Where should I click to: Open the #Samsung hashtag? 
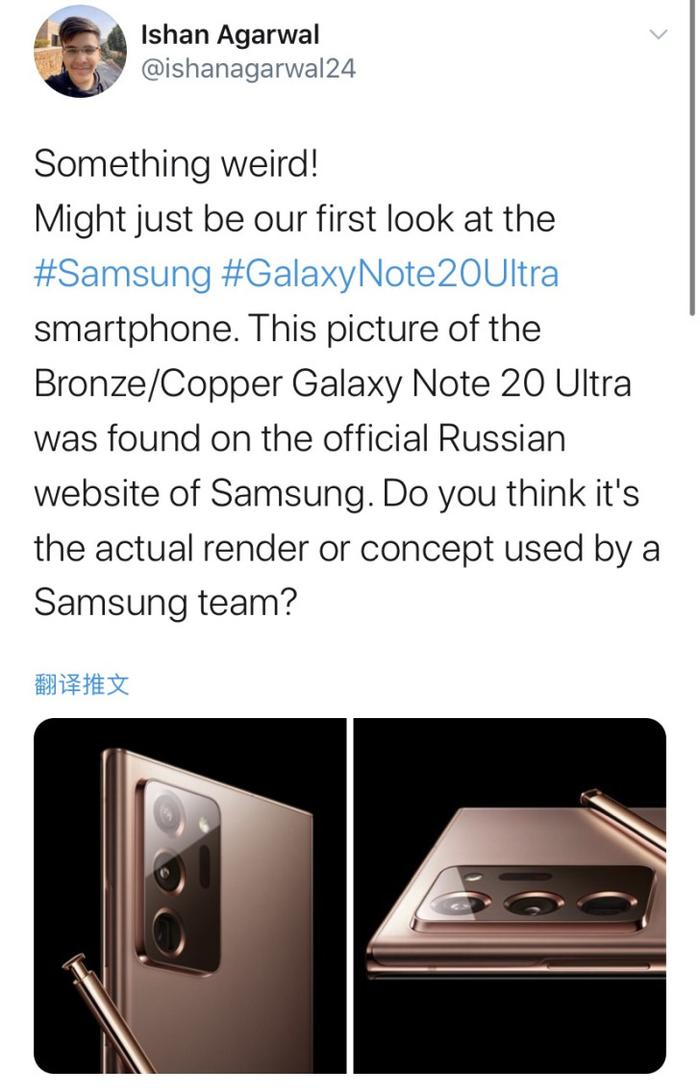(x=122, y=273)
